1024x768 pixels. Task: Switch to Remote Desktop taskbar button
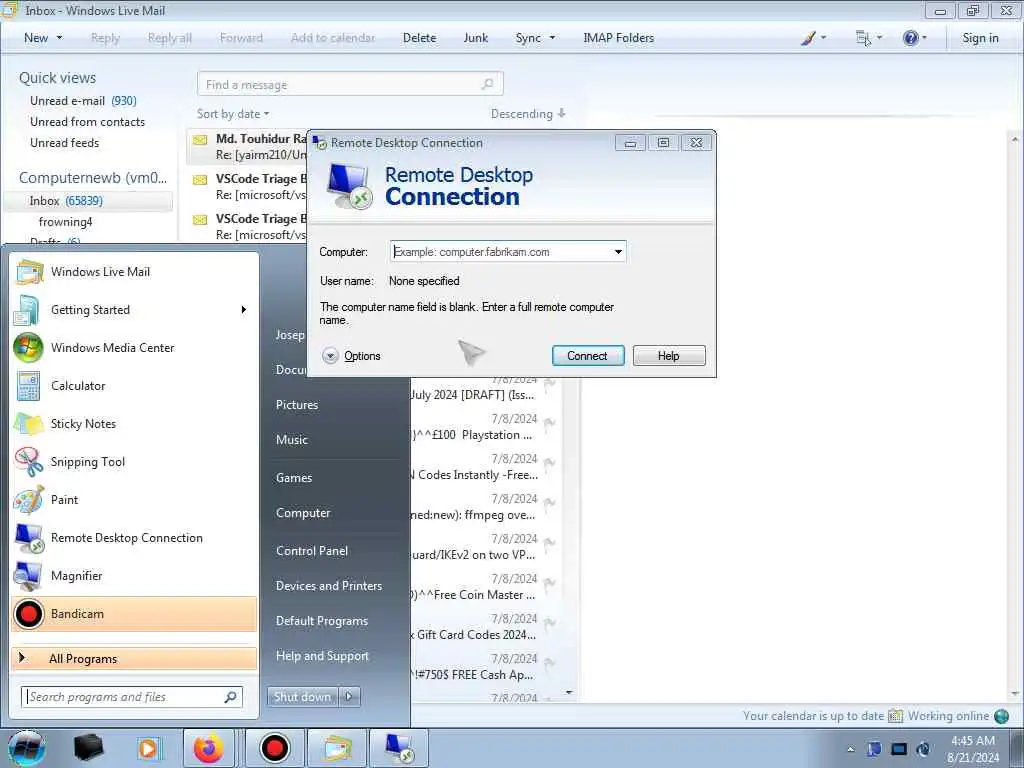pyautogui.click(x=399, y=748)
